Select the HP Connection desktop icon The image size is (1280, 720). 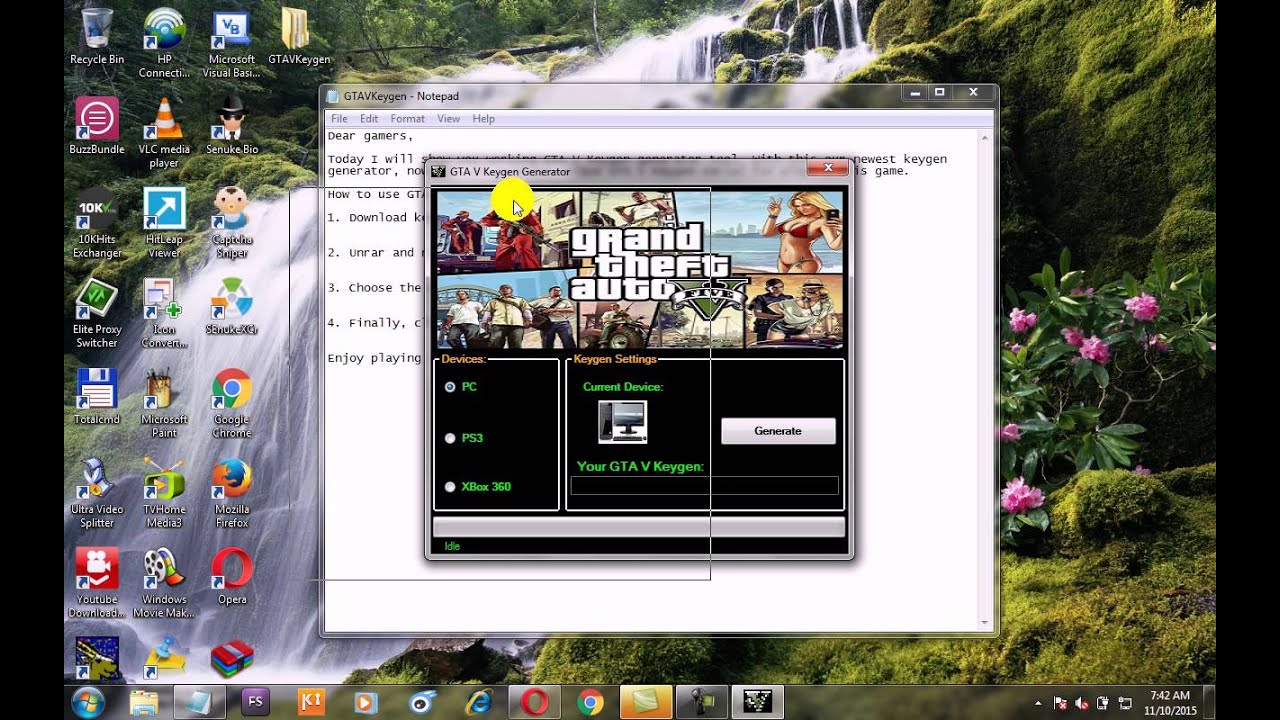coord(164,44)
